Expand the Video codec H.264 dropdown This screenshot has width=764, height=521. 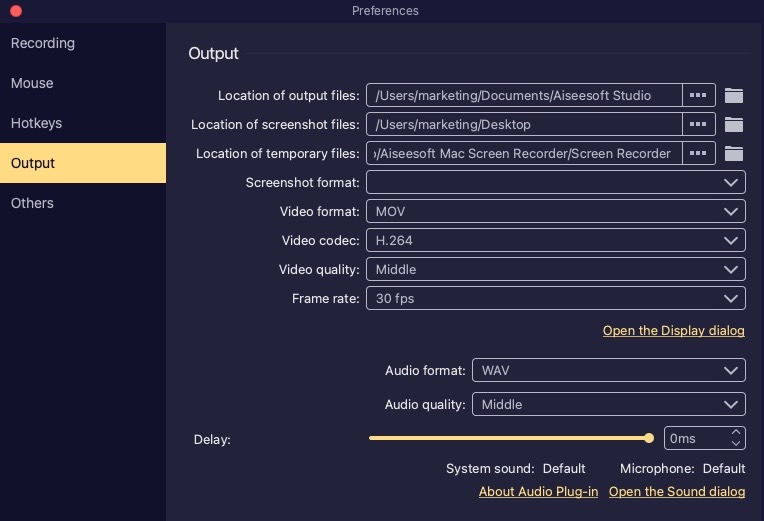555,241
